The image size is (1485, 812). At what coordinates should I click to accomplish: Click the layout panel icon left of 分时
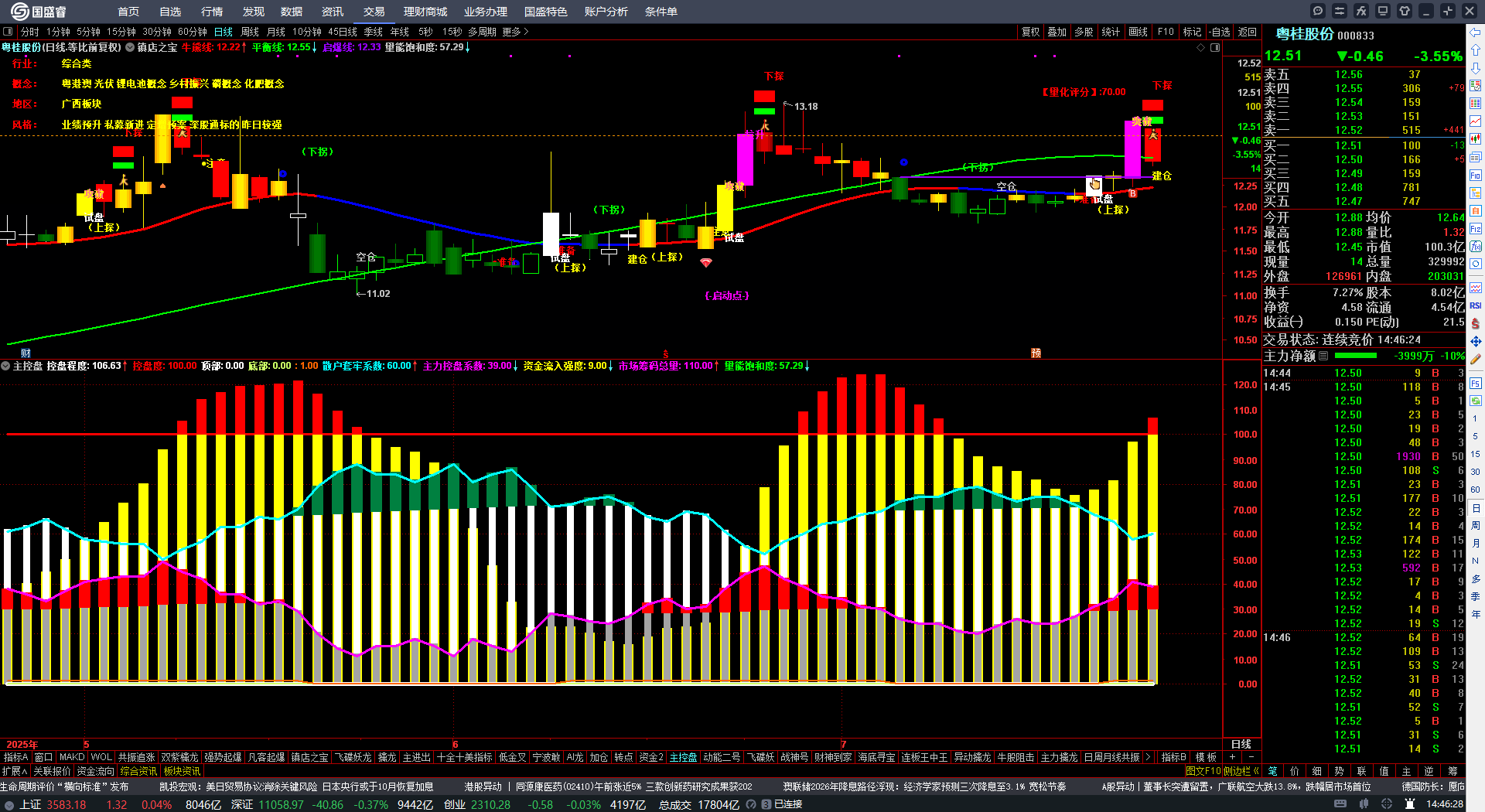click(x=8, y=32)
